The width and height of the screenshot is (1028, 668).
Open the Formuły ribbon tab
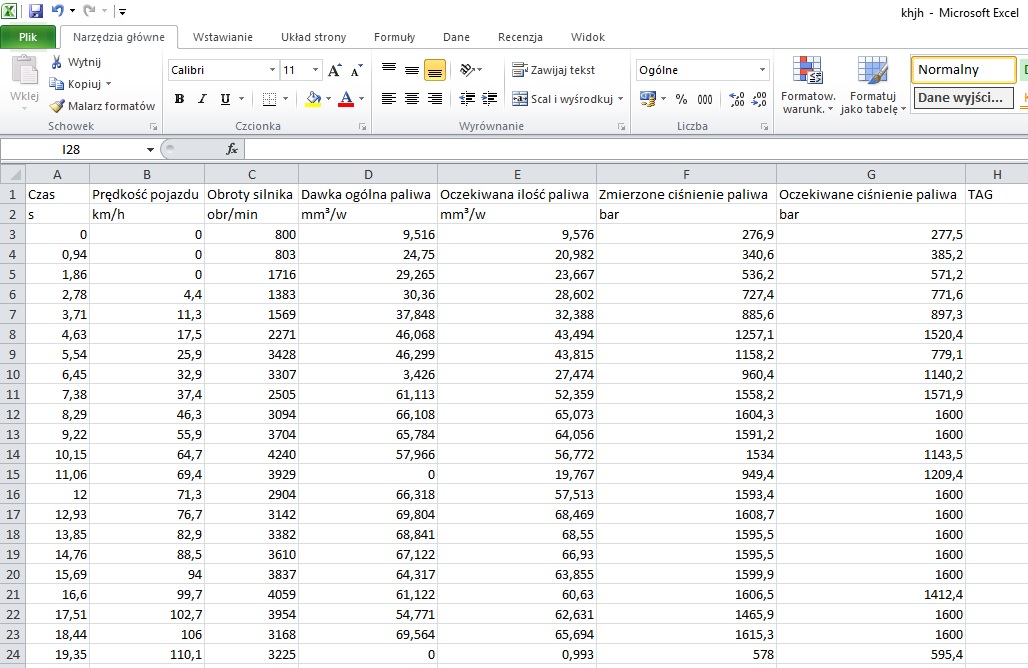tap(394, 37)
